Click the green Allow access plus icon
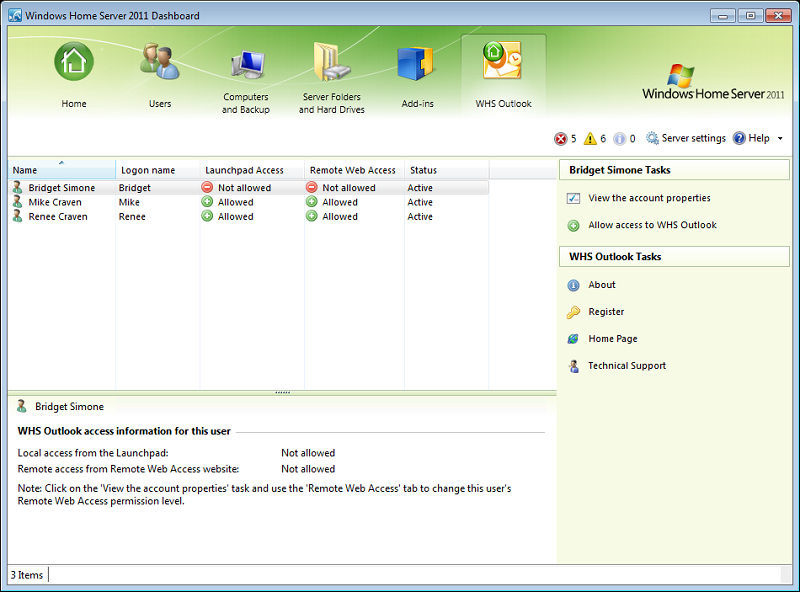The height and width of the screenshot is (592, 800). coord(573,226)
